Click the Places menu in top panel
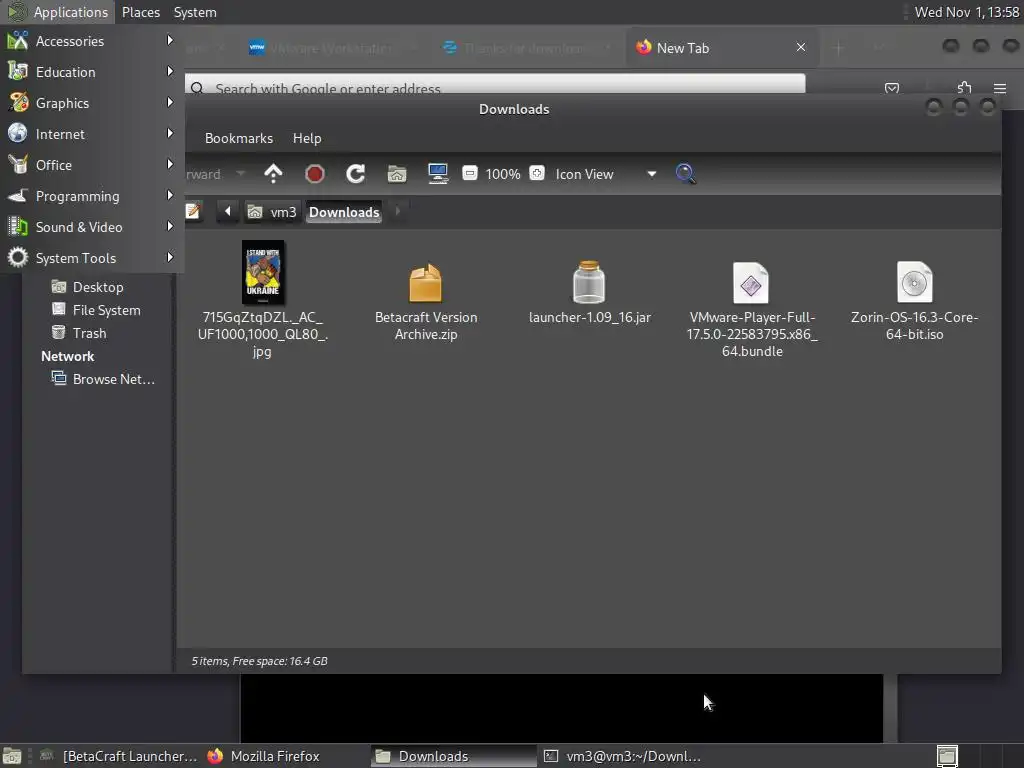This screenshot has height=768, width=1024. coord(140,12)
